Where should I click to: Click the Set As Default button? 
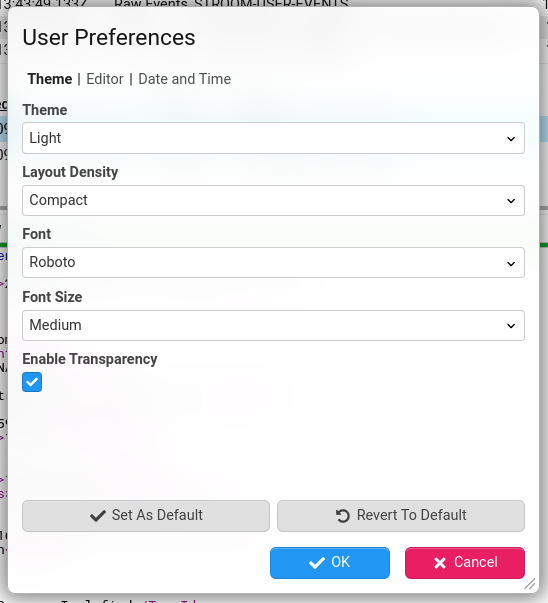tap(146, 516)
